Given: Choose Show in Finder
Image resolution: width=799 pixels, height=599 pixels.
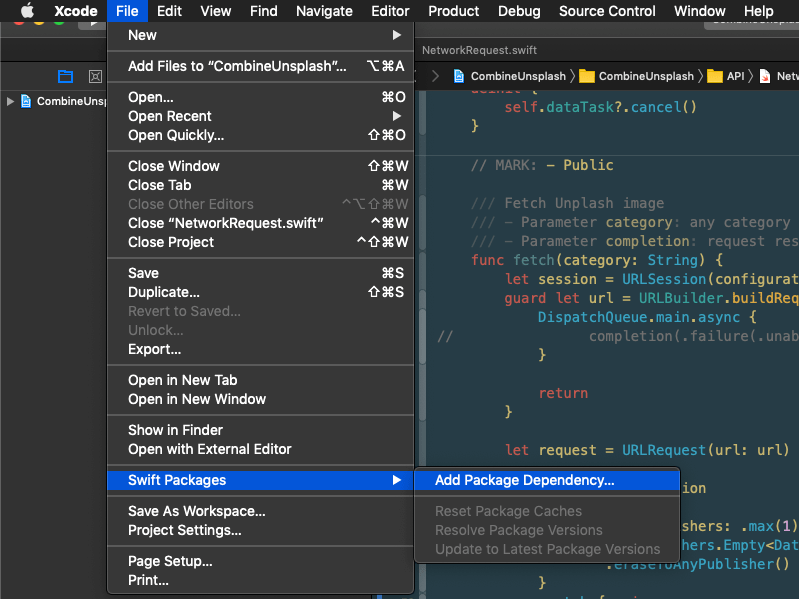Looking at the screenshot, I should pyautogui.click(x=260, y=430).
